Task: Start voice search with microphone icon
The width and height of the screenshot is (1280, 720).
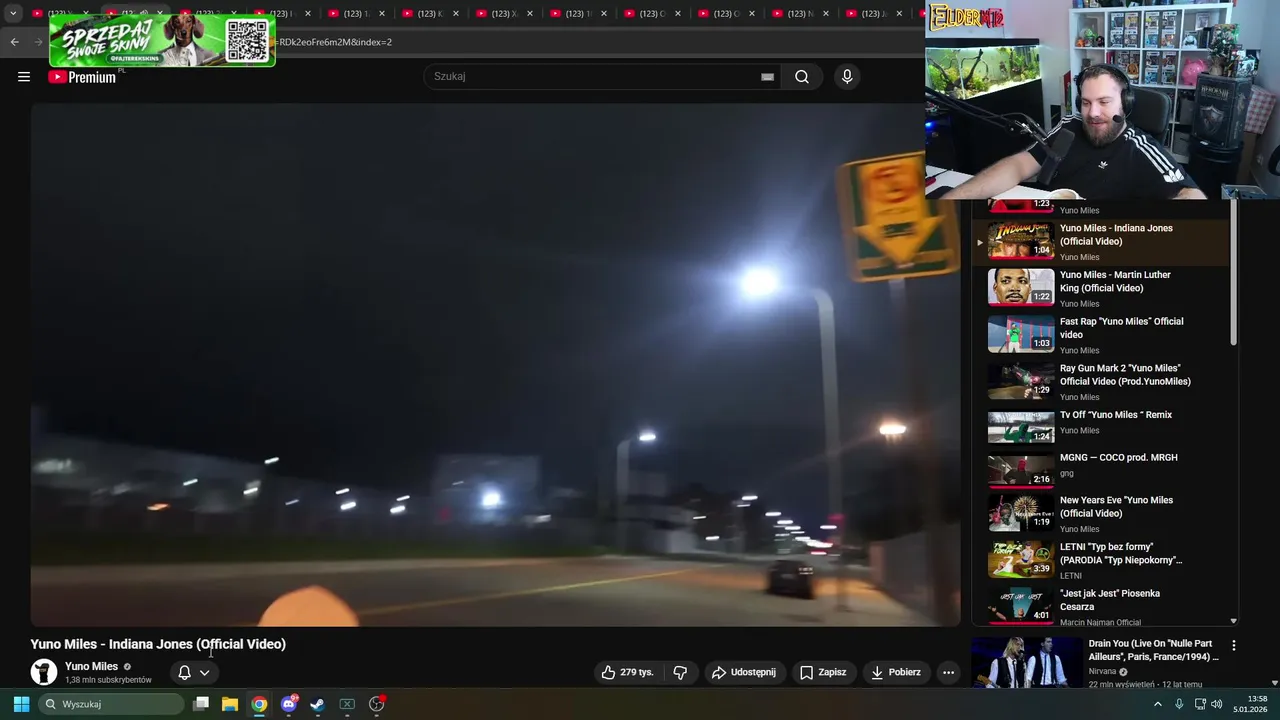Action: pyautogui.click(x=847, y=77)
